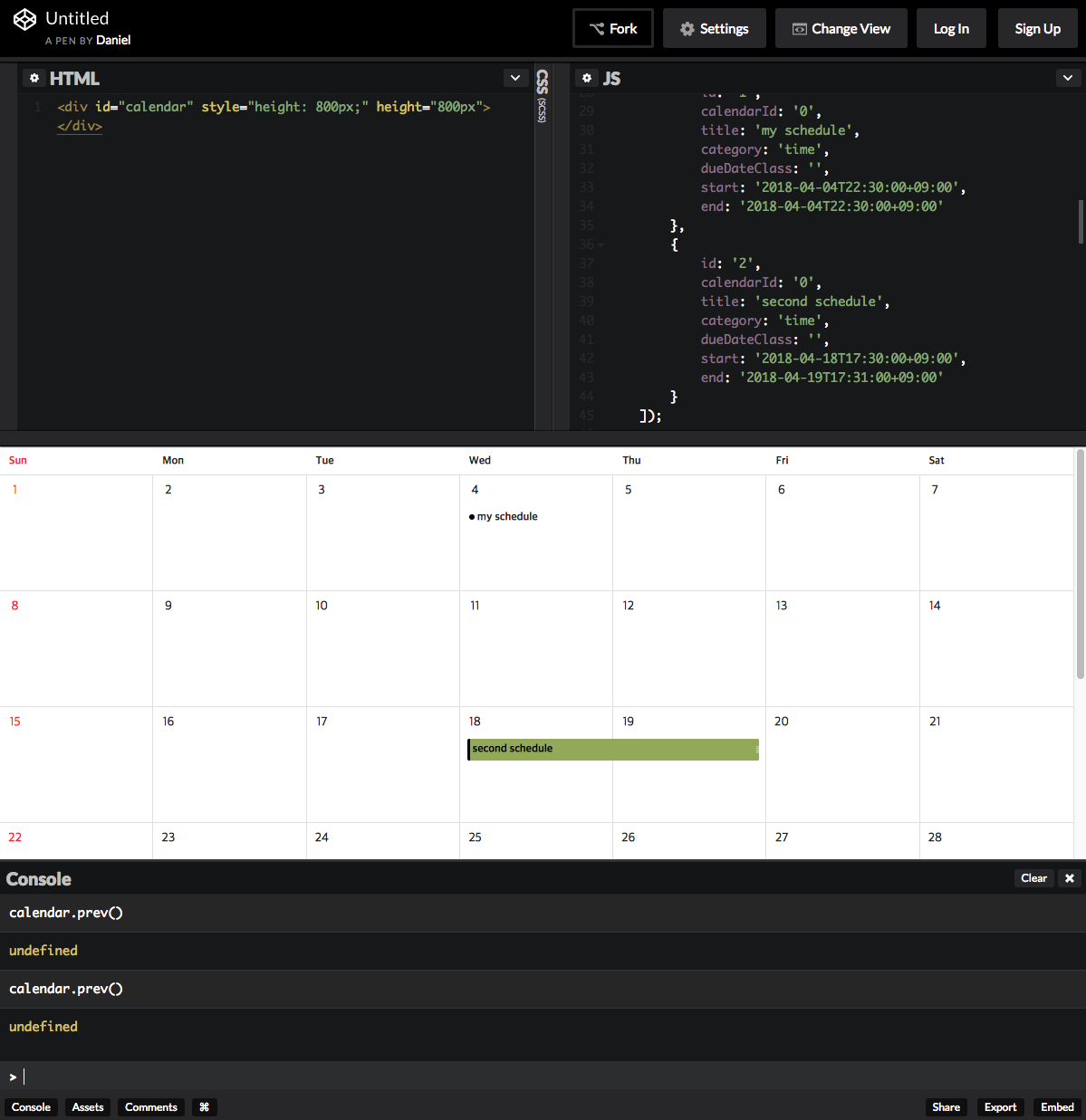Click the Sign Up button
1086x1120 pixels.
[x=1037, y=28]
